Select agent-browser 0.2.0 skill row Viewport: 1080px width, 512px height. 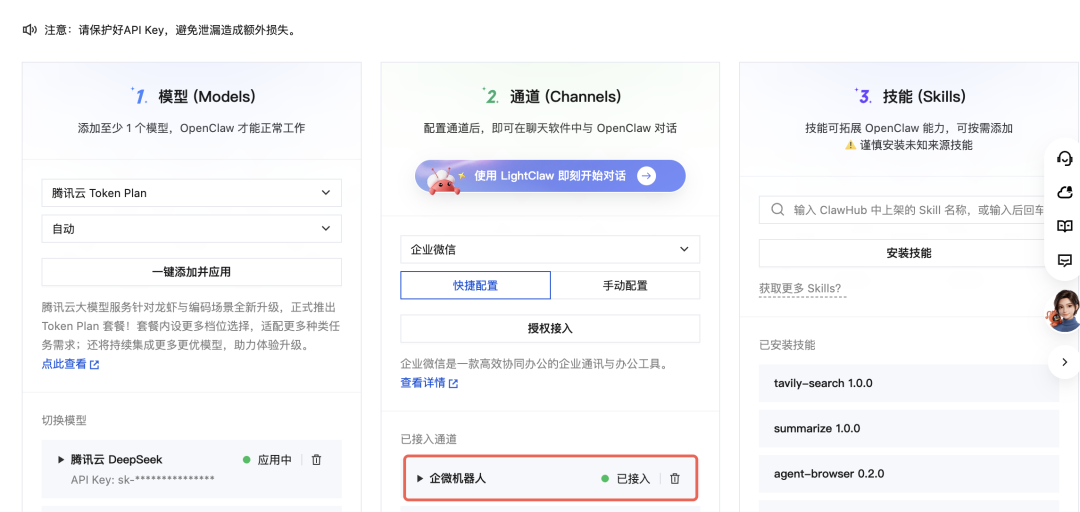(908, 473)
